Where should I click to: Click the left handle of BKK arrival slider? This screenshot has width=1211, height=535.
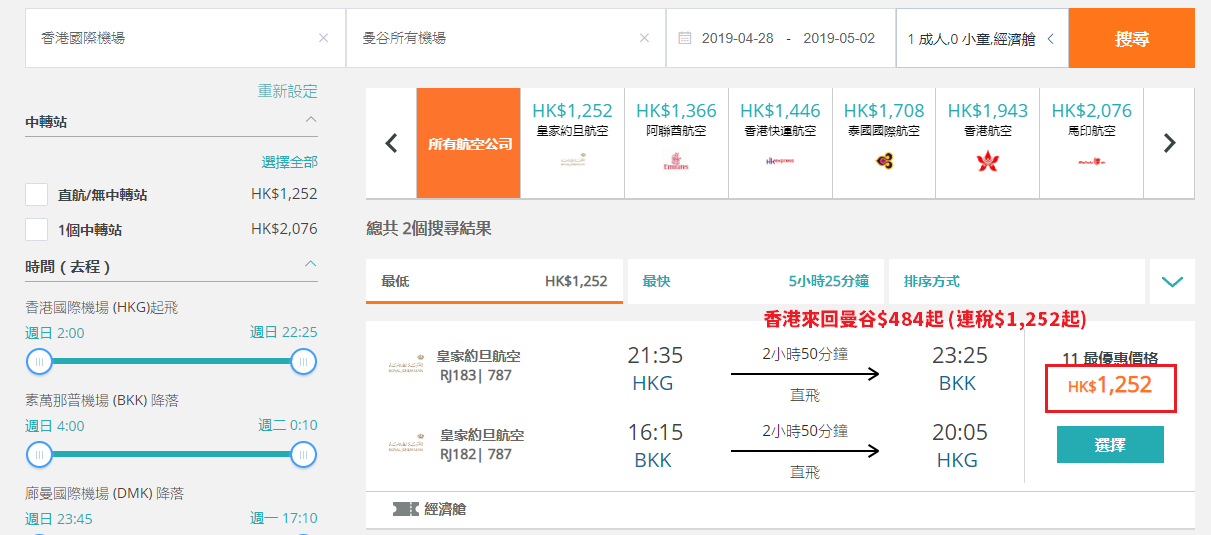(x=38, y=455)
